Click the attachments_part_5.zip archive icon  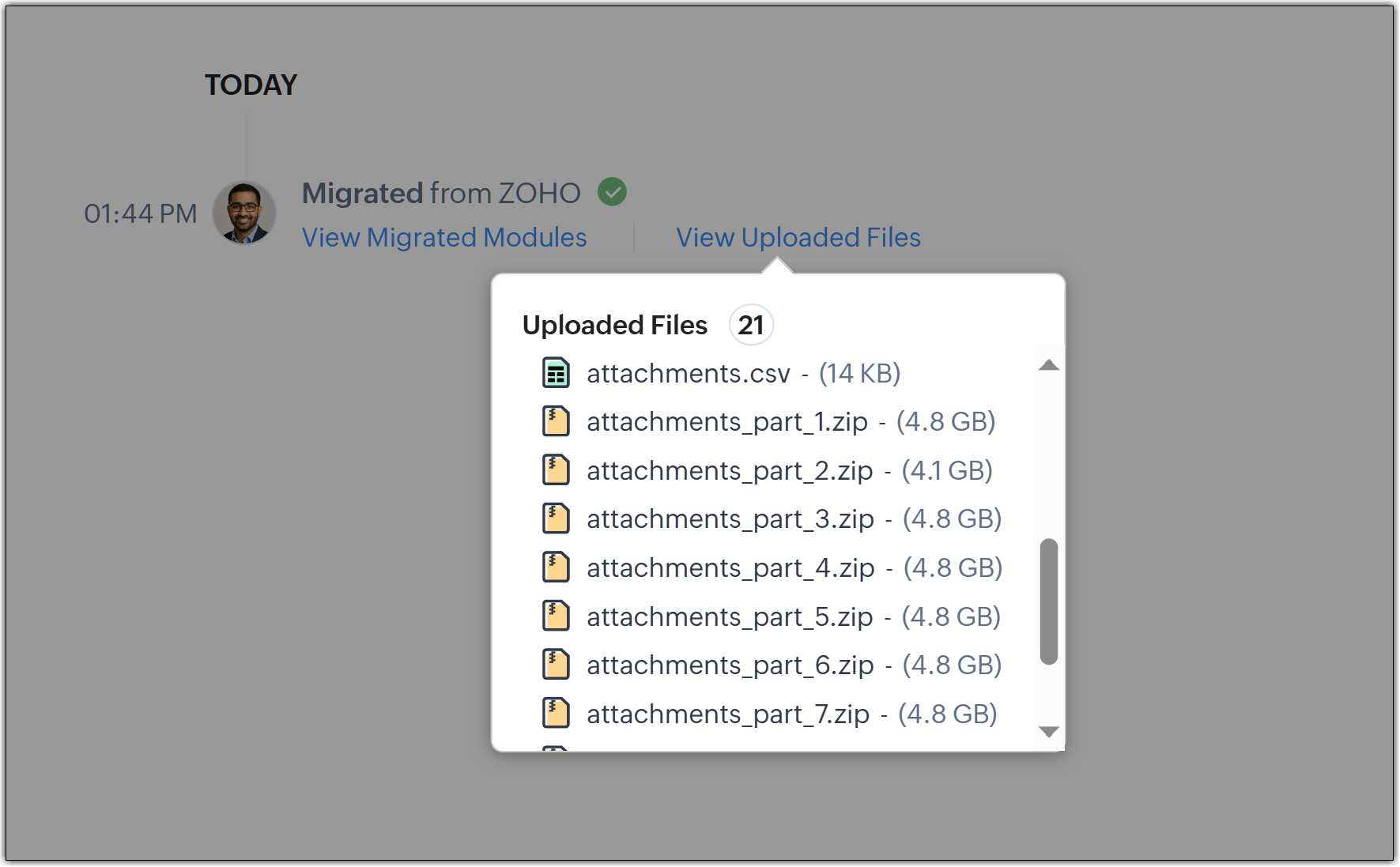point(556,616)
